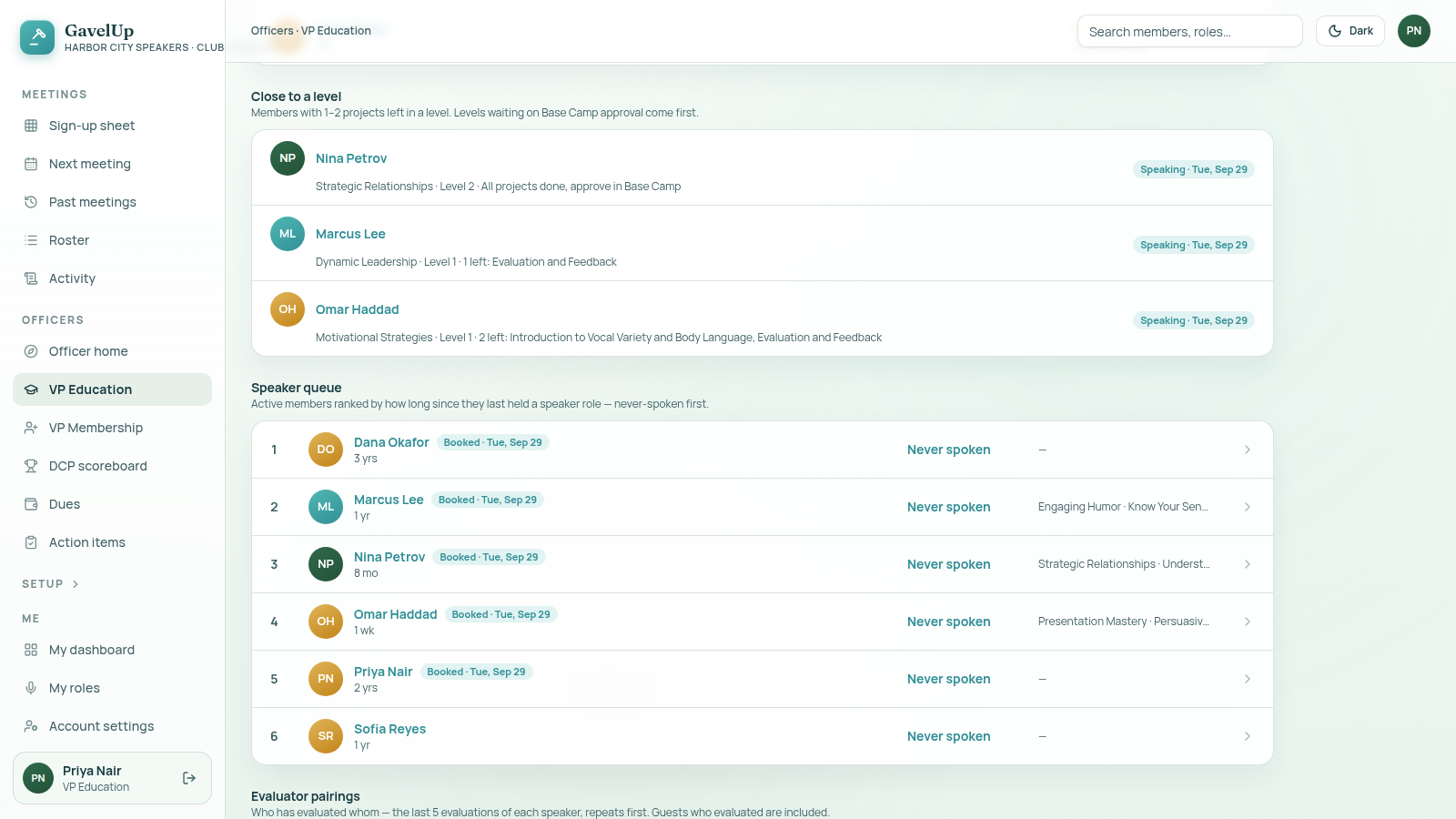This screenshot has height=819, width=1456.
Task: Click the Past meetings history icon
Action: coord(31,202)
